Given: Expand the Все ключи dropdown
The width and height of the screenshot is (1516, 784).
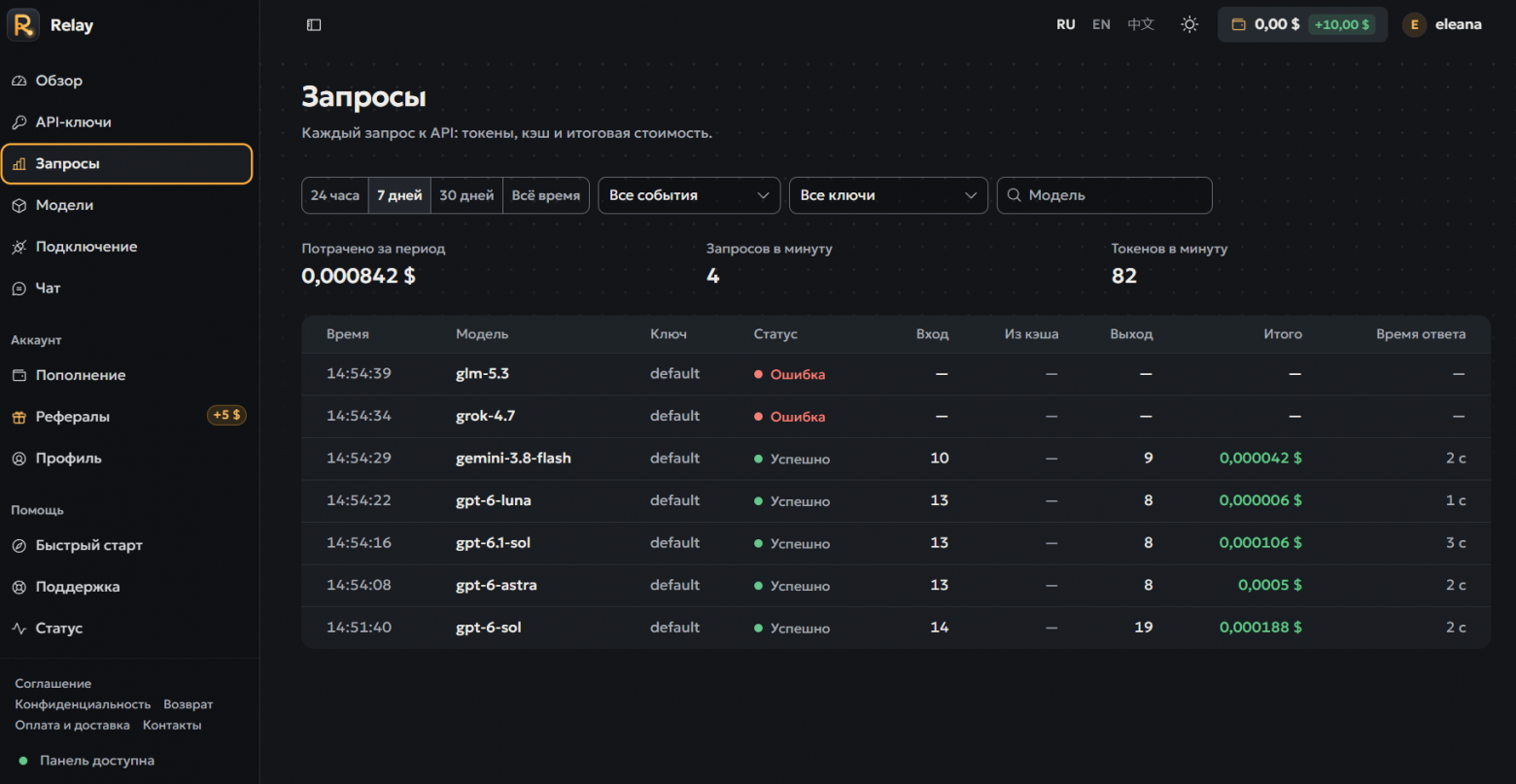Looking at the screenshot, I should point(888,195).
